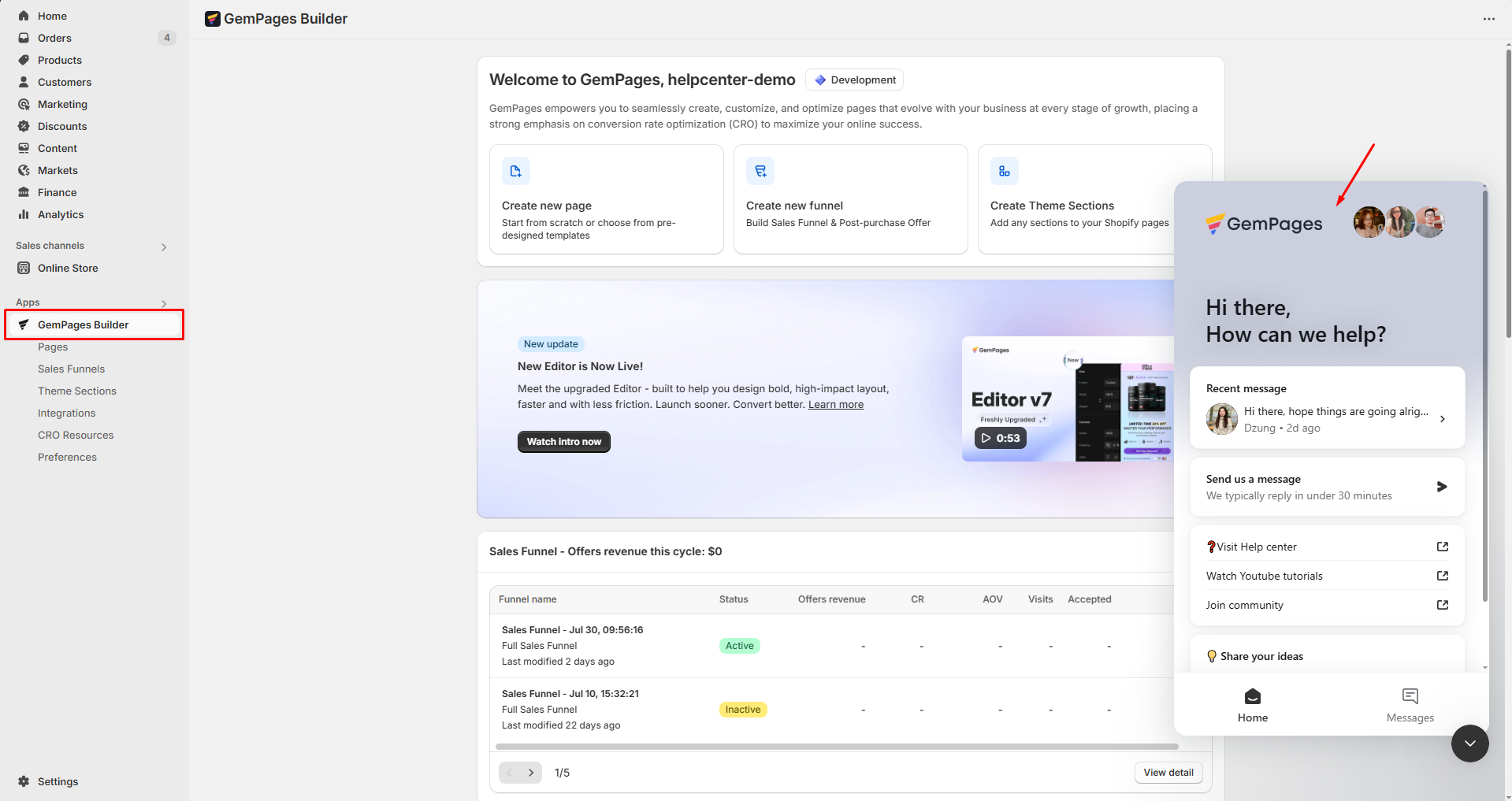Image resolution: width=1512 pixels, height=801 pixels.
Task: Go to next funnel page arrow
Action: click(531, 773)
